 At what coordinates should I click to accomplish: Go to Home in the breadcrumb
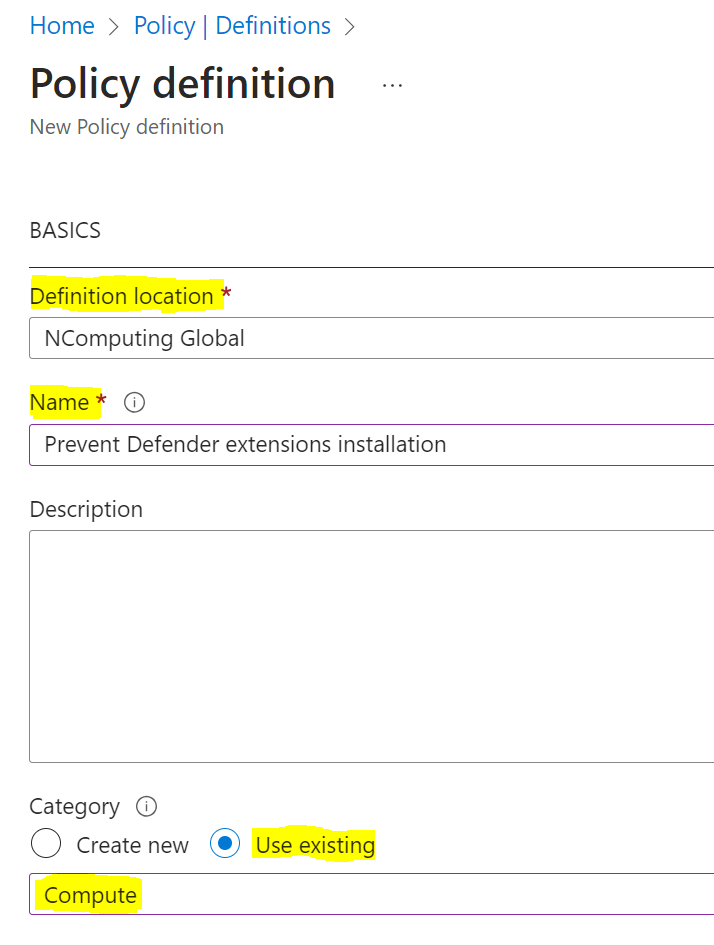point(62,26)
